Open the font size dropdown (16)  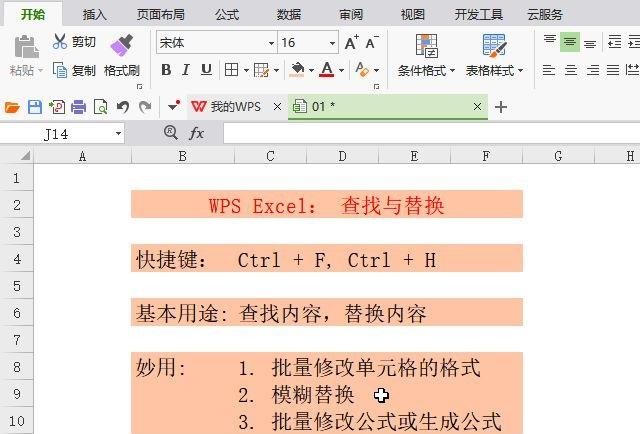click(332, 43)
